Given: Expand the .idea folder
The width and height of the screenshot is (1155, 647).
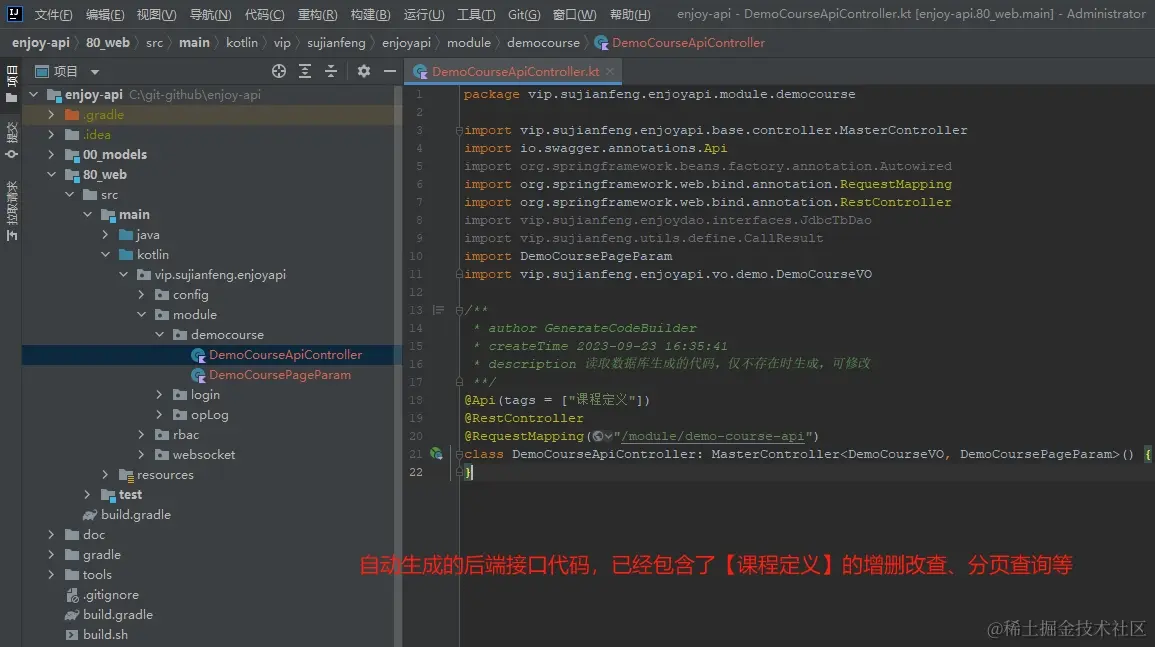Looking at the screenshot, I should click(x=51, y=134).
